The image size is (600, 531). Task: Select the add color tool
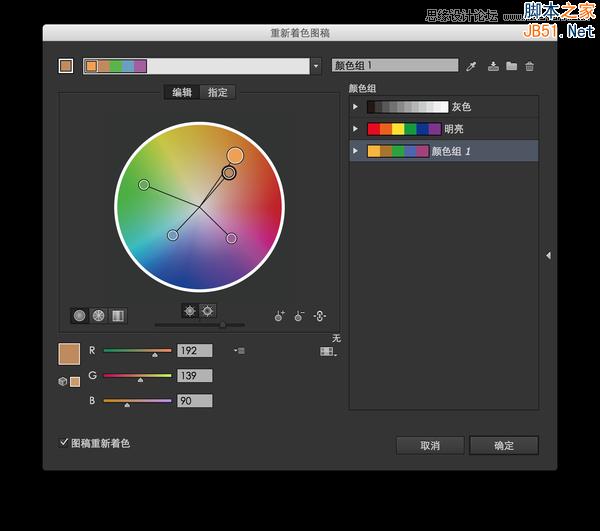click(279, 316)
